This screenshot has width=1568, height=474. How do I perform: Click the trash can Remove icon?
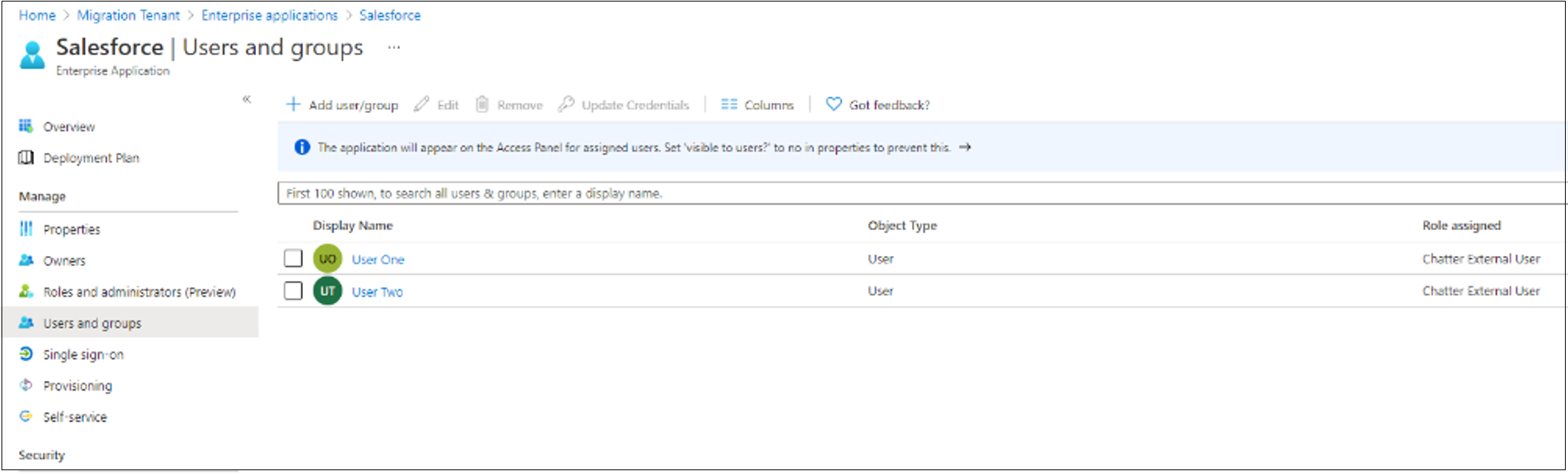tap(482, 104)
